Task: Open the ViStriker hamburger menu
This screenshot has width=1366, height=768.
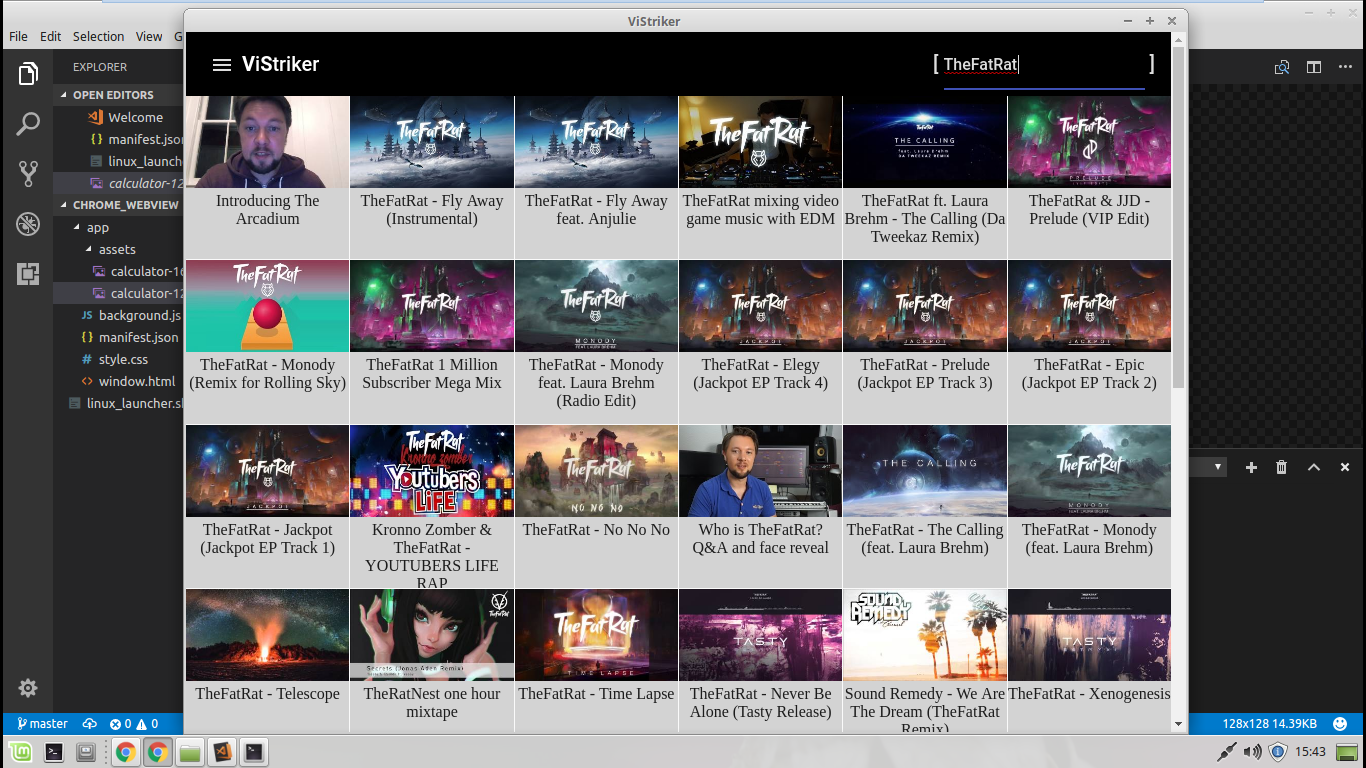Action: point(222,65)
